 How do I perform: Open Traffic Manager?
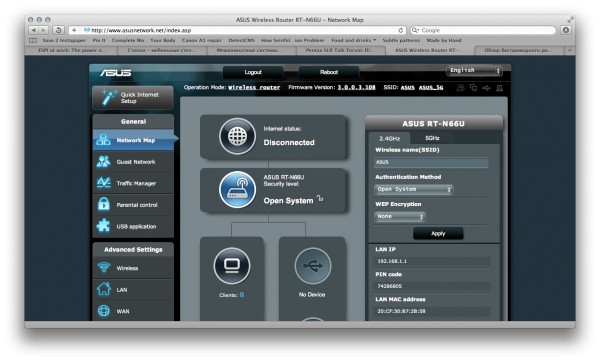134,183
